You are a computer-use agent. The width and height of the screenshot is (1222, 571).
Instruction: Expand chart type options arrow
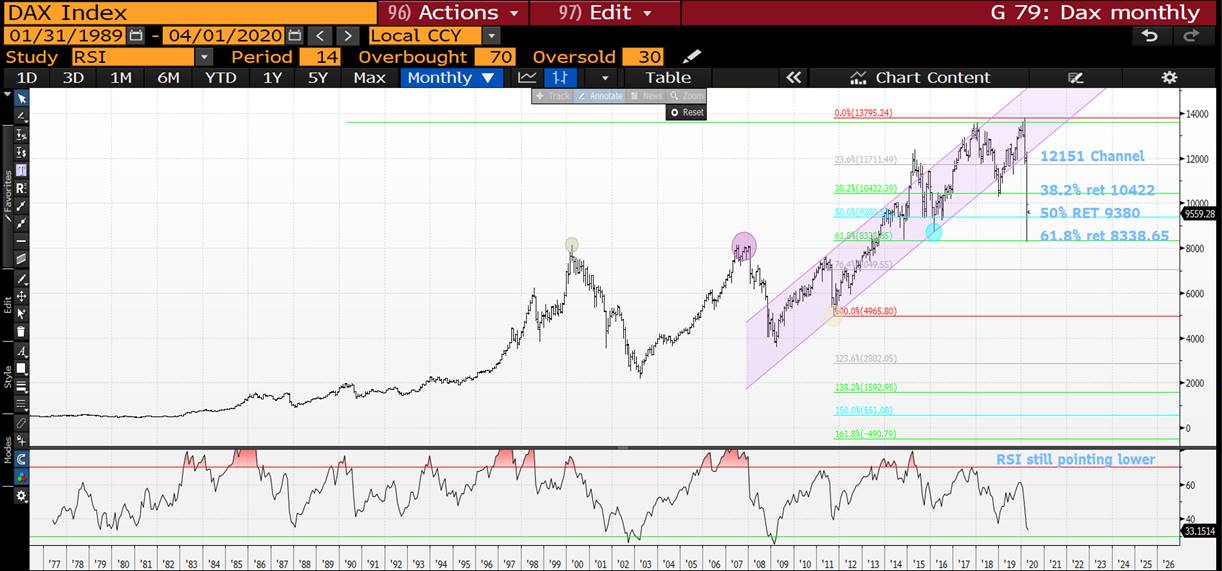point(604,77)
